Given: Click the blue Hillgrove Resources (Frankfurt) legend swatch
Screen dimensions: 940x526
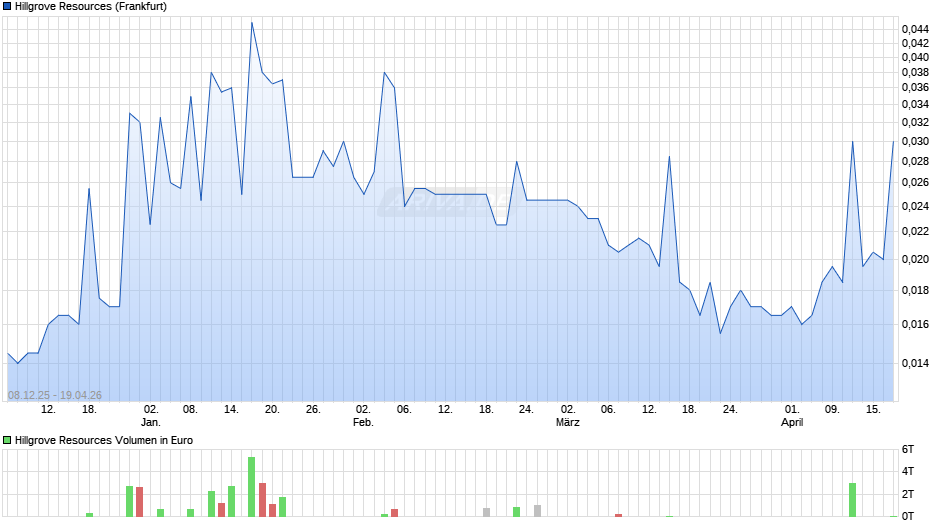Looking at the screenshot, I should tap(7, 7).
